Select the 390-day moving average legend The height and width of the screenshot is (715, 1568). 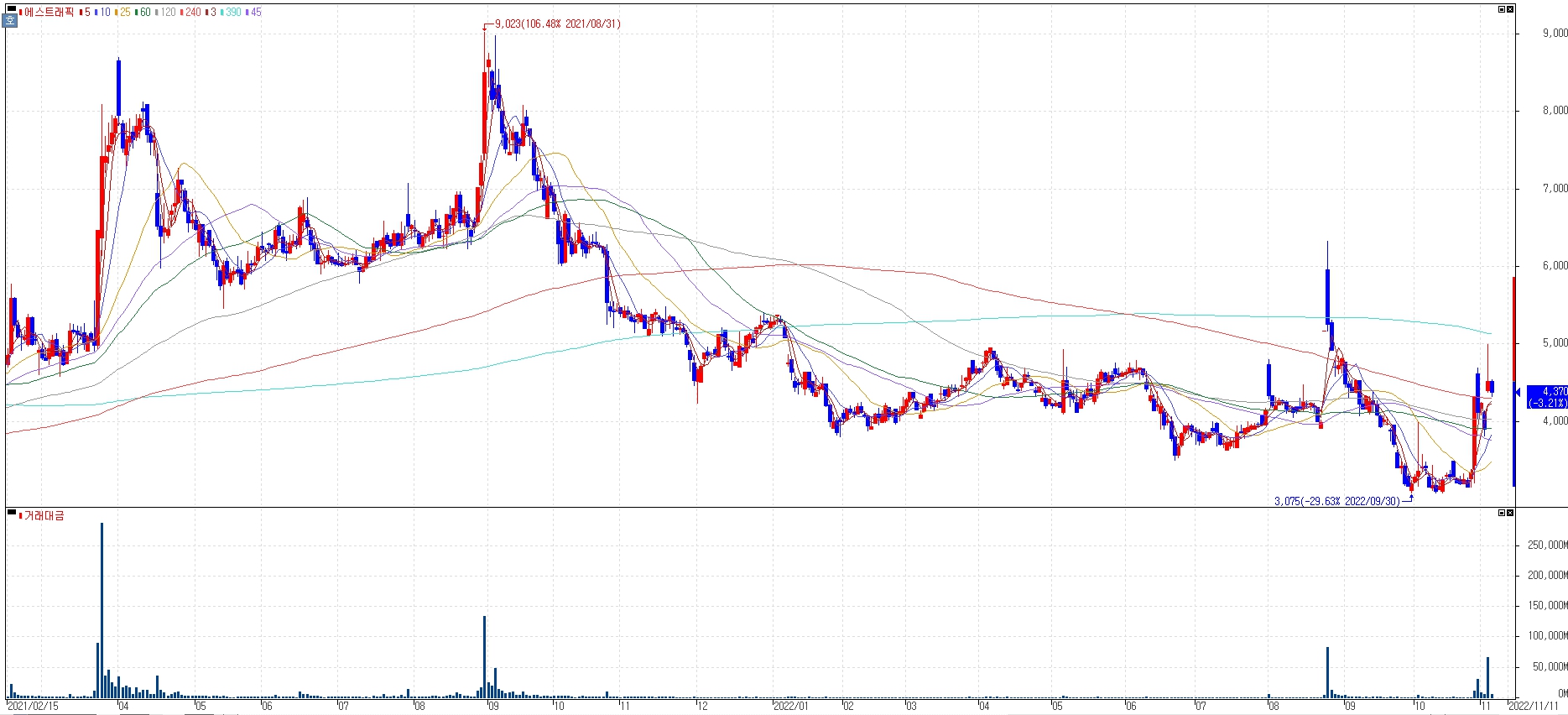tap(231, 12)
